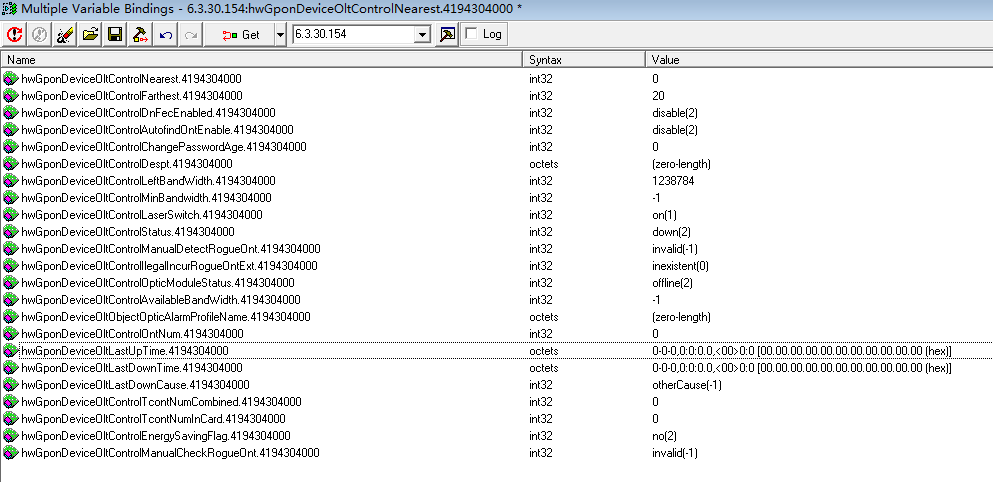The height and width of the screenshot is (482, 993).
Task: Click the clear bindings brush icon
Action: coord(66,35)
